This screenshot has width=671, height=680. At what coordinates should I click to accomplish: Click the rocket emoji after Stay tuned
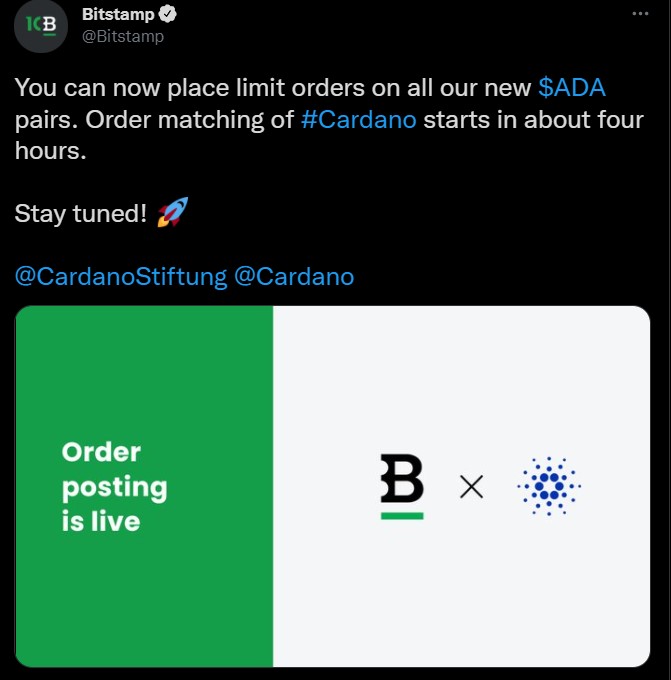click(x=173, y=213)
